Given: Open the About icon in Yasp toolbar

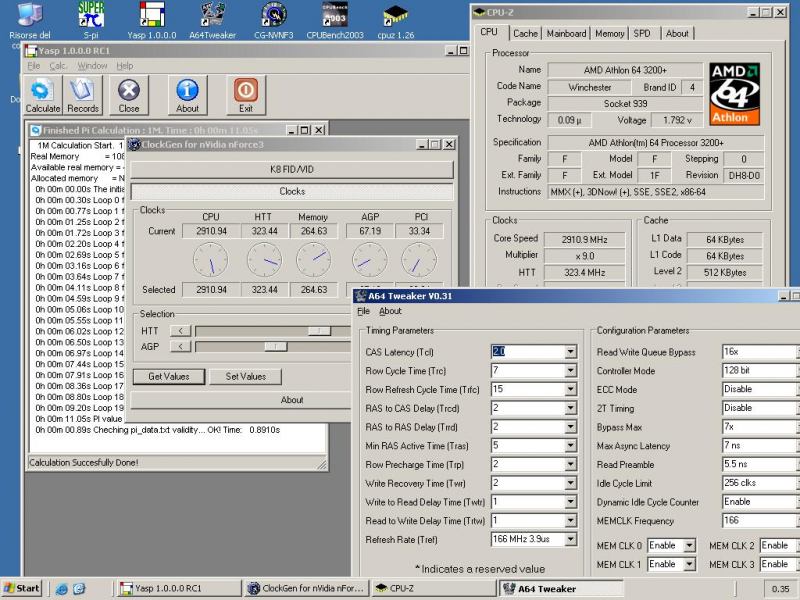Looking at the screenshot, I should tap(187, 95).
